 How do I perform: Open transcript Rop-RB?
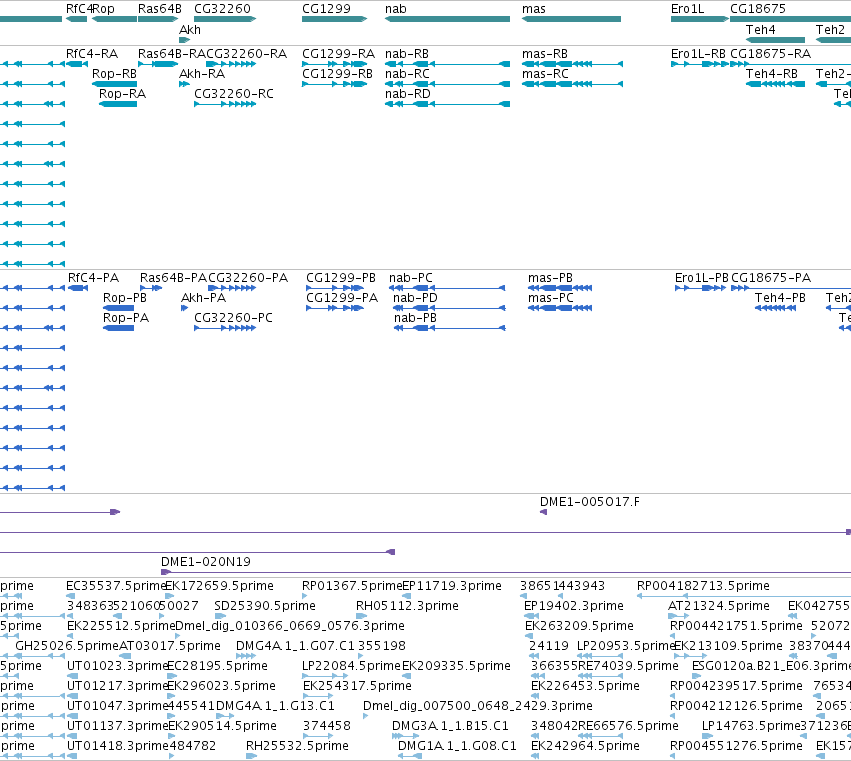pos(114,74)
